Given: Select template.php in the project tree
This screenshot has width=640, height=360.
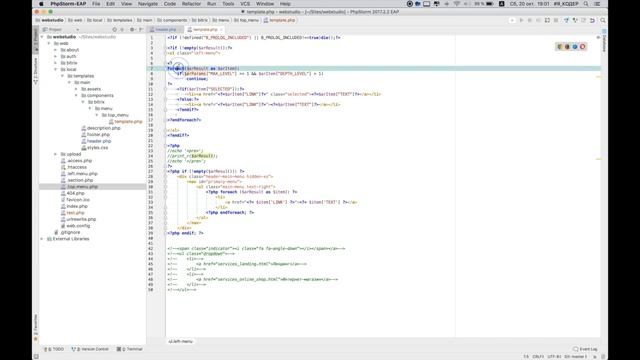Looking at the screenshot, I should pos(125,122).
